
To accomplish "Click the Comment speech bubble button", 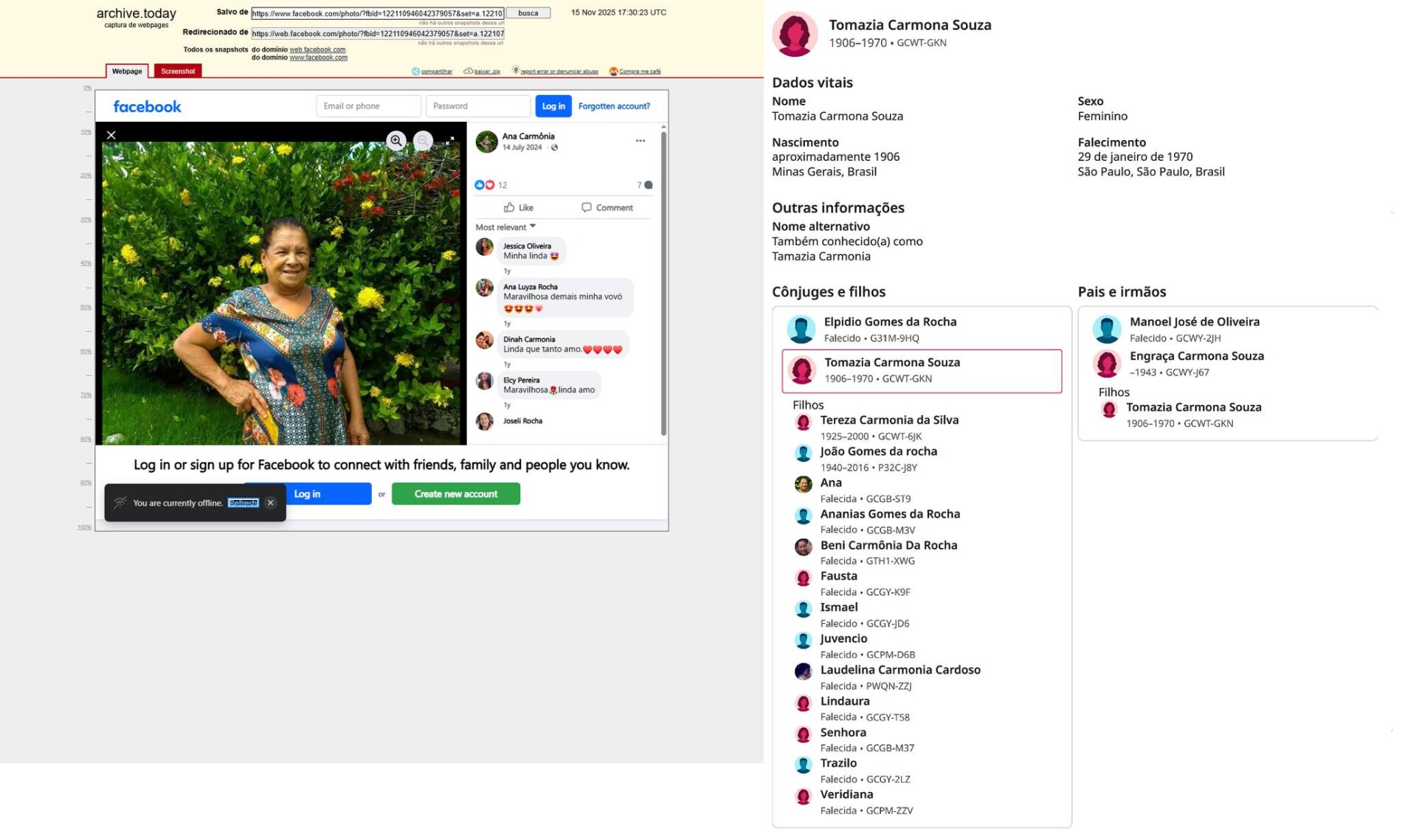I will [x=607, y=208].
